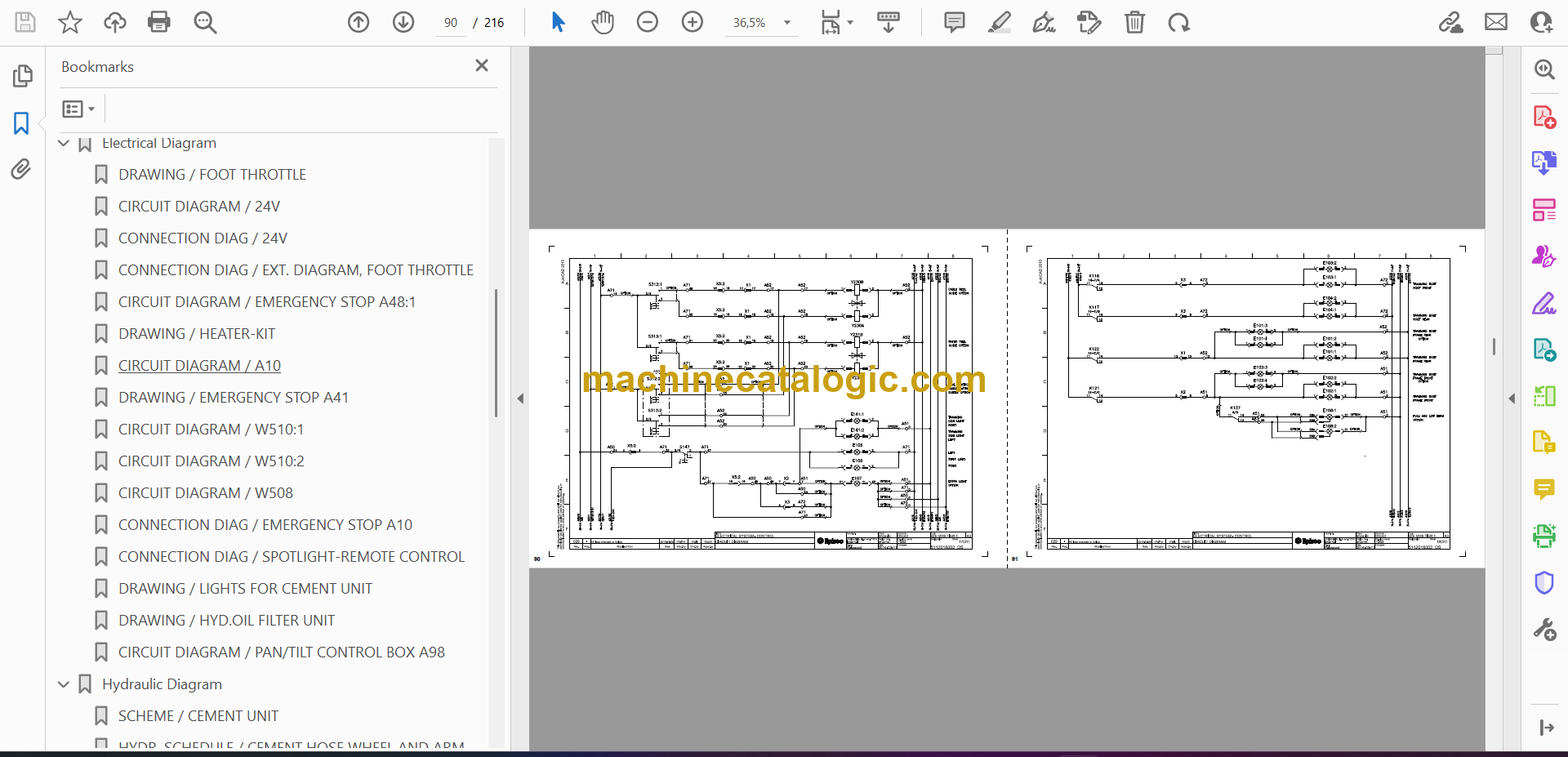Image resolution: width=1568 pixels, height=757 pixels.
Task: Go to previous page arrow
Action: tap(359, 22)
